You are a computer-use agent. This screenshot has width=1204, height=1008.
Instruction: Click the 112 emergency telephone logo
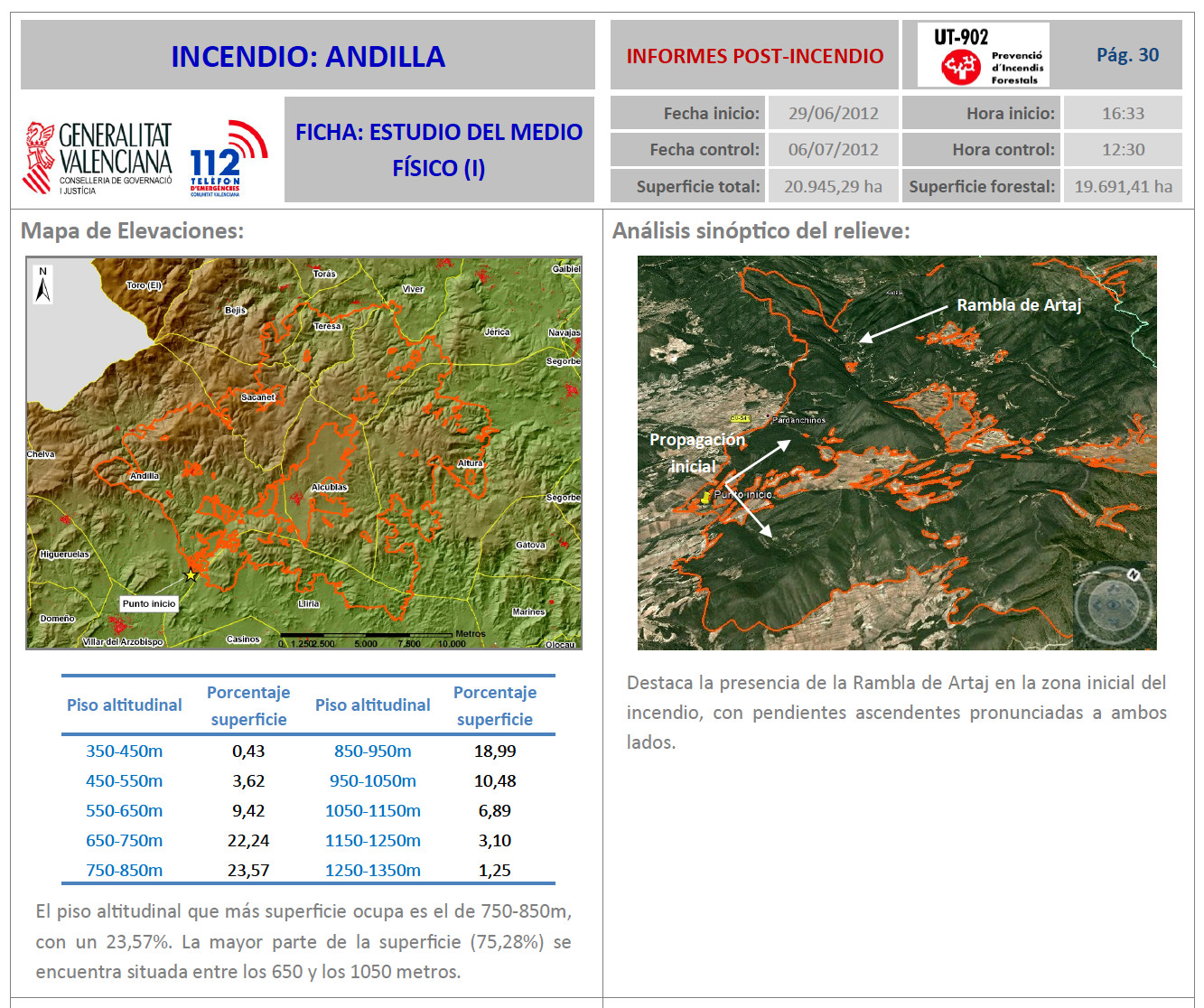click(229, 158)
